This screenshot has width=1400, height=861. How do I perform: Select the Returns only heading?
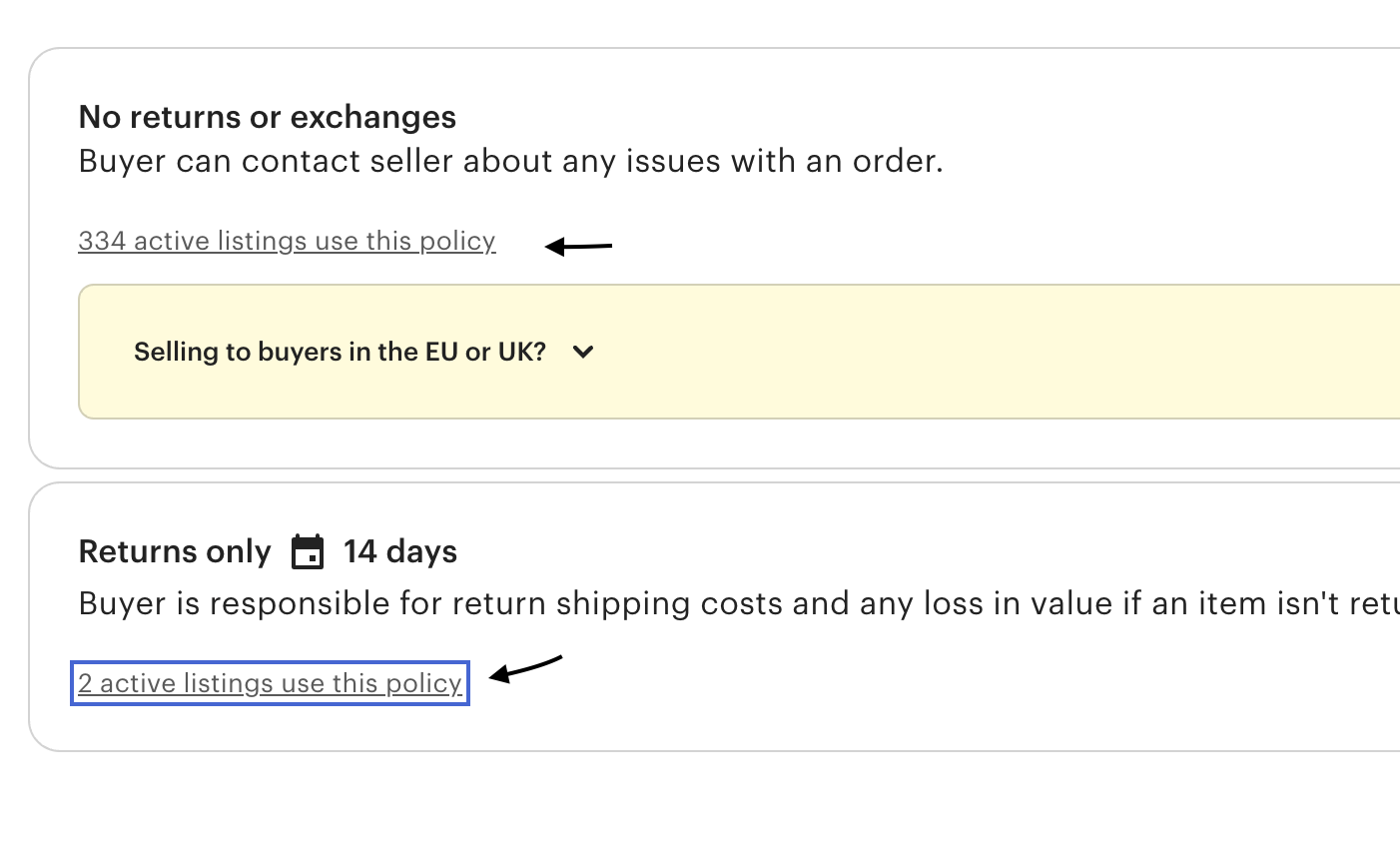click(175, 551)
